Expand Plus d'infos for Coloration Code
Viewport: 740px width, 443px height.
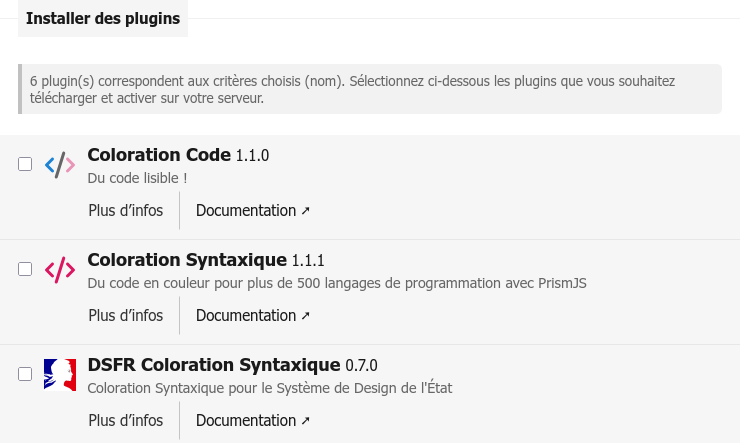click(125, 211)
